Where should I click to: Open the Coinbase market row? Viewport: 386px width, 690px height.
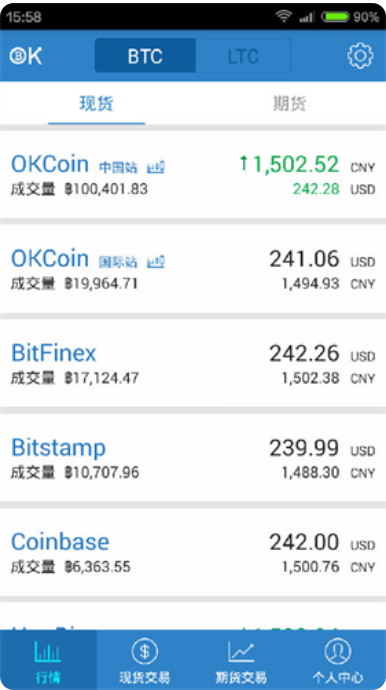coord(193,553)
